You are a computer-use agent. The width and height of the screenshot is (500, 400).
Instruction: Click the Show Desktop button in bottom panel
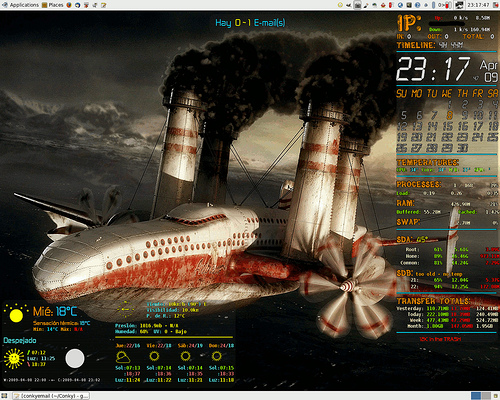tap(4, 396)
